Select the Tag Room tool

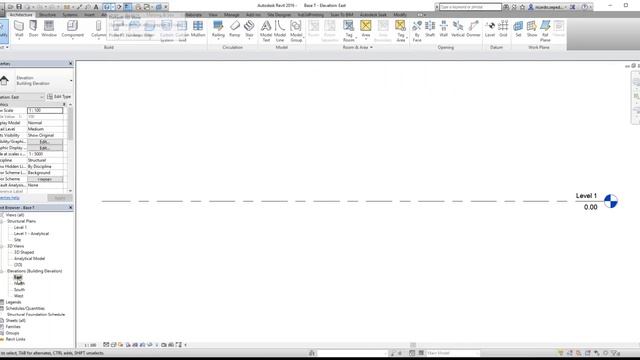click(349, 31)
